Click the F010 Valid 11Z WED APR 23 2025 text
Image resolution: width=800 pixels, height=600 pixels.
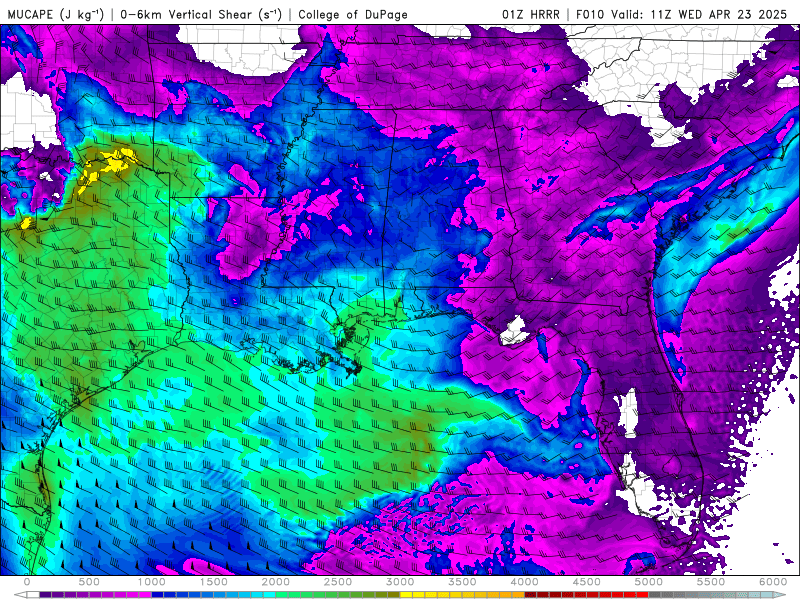tap(681, 14)
